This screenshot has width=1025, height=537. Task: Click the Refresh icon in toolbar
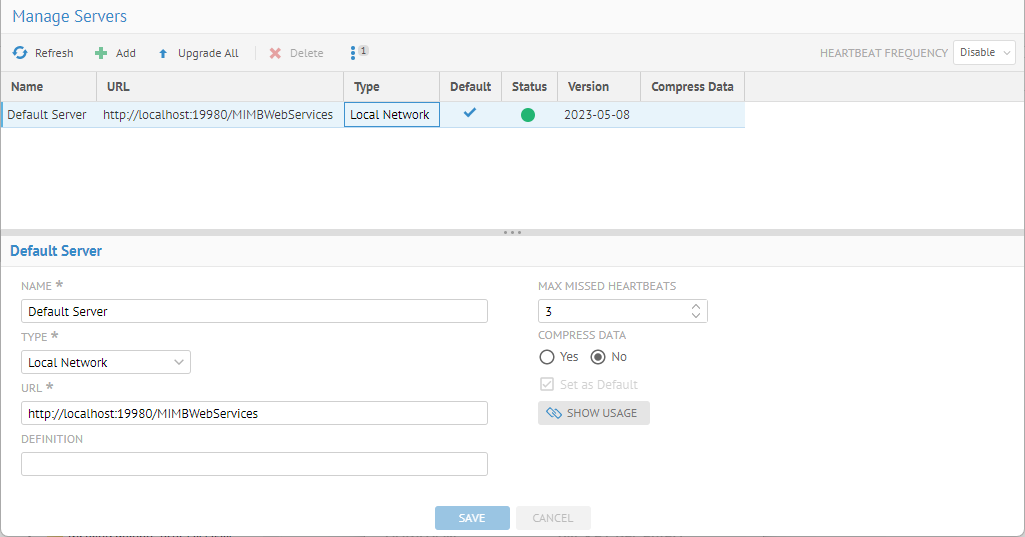click(20, 53)
